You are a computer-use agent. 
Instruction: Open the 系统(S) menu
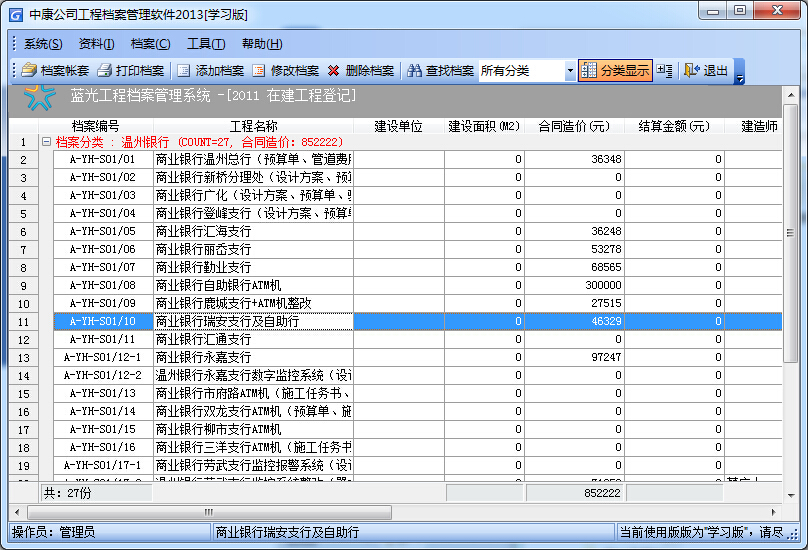43,44
